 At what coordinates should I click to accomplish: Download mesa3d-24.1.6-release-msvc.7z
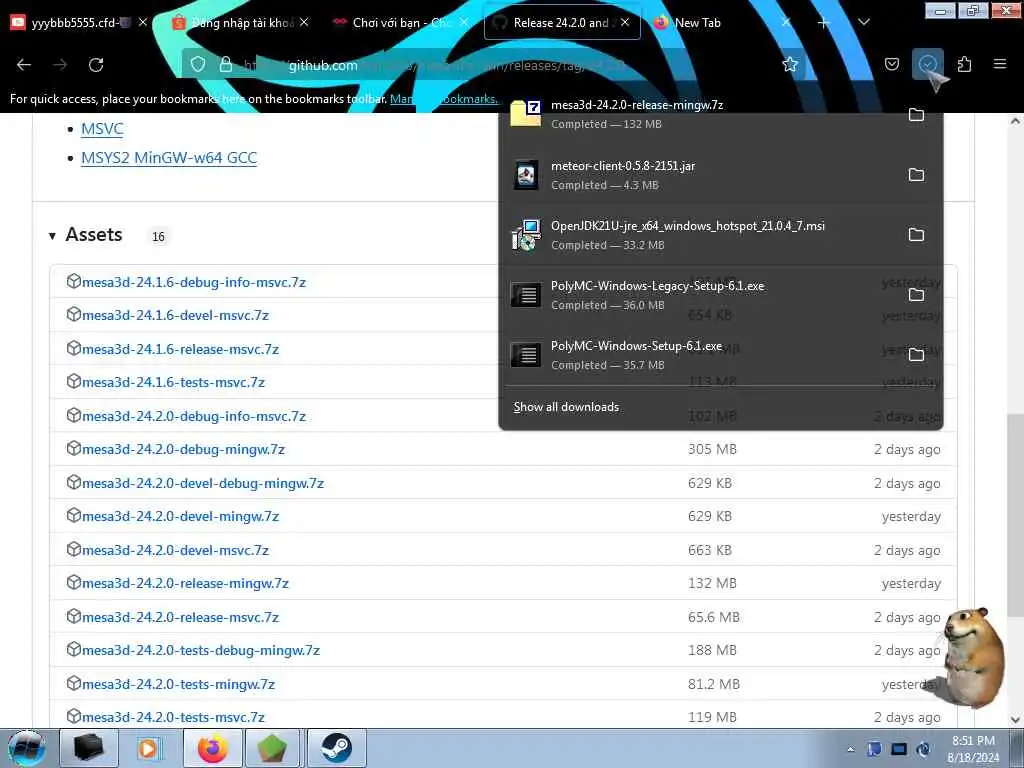tap(180, 349)
